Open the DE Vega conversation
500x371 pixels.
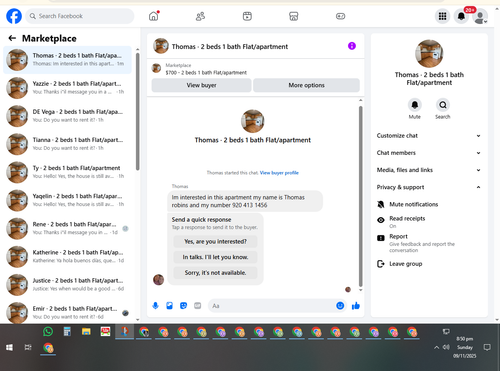click(67, 116)
